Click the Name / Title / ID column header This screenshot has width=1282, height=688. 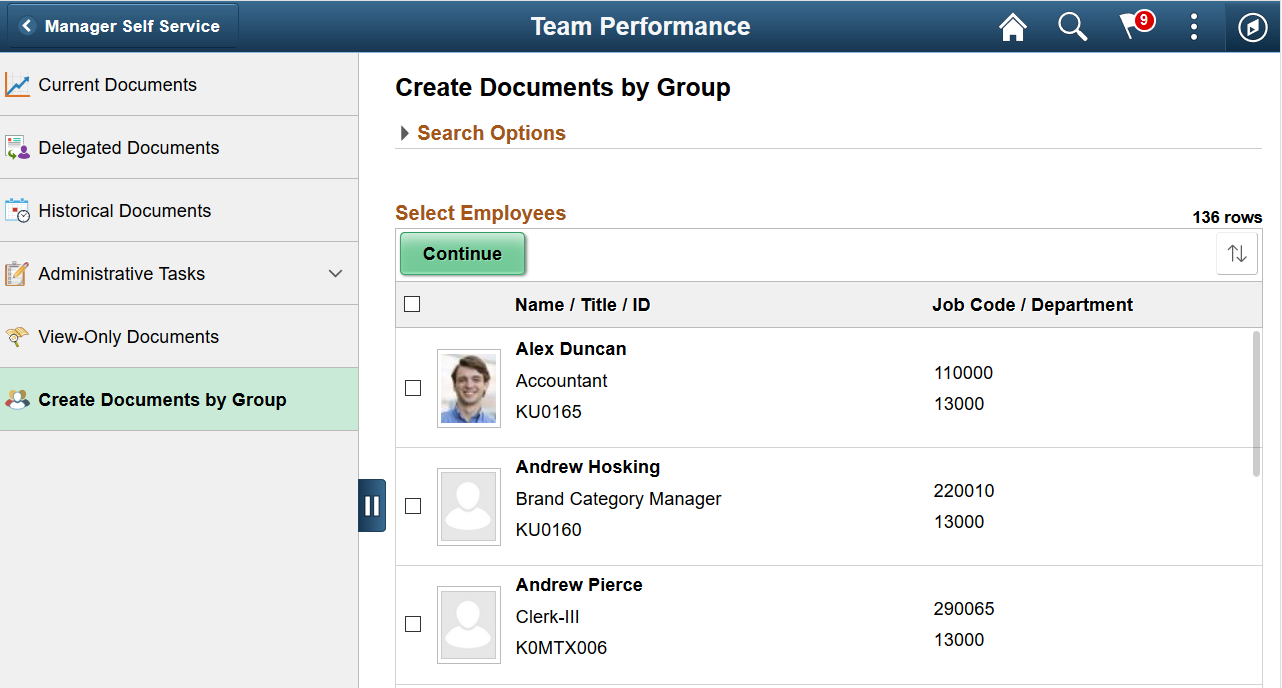point(583,305)
